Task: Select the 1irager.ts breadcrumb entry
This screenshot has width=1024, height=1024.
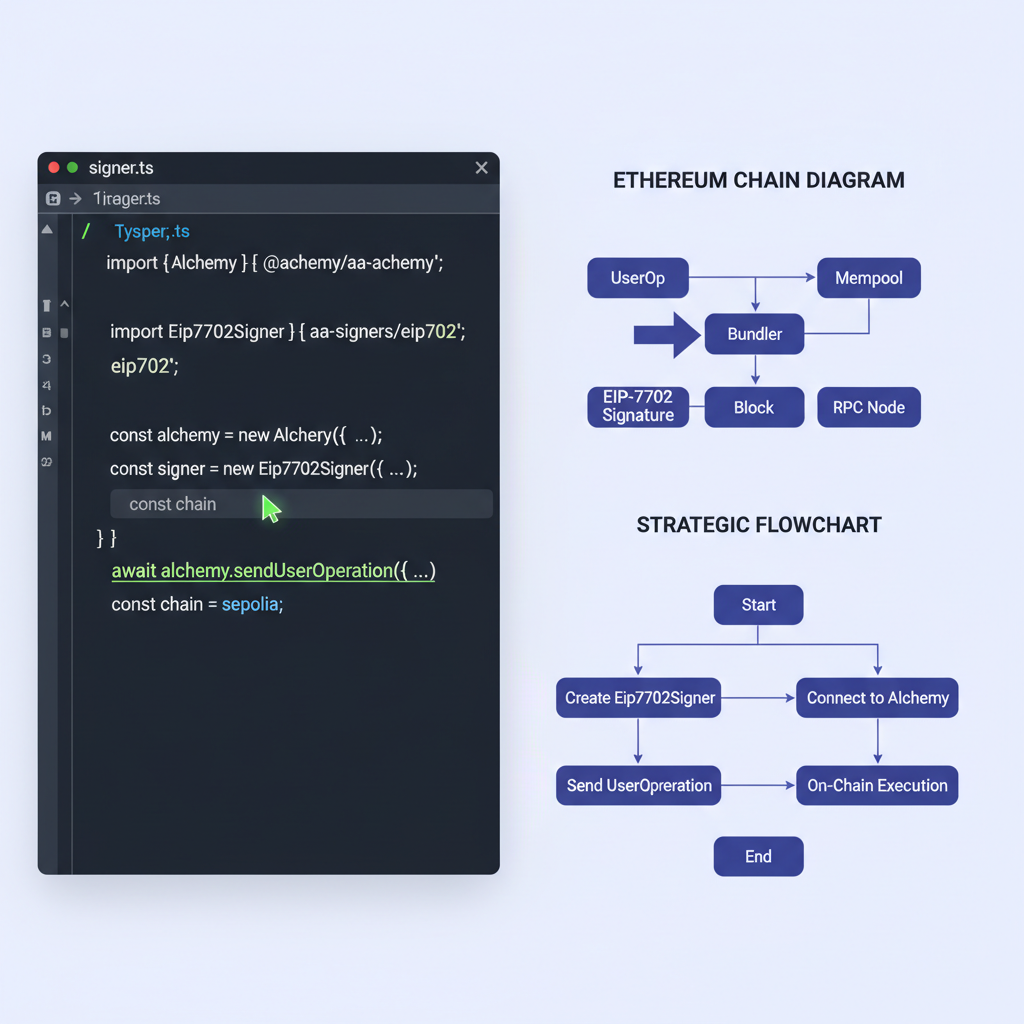Action: 127,198
